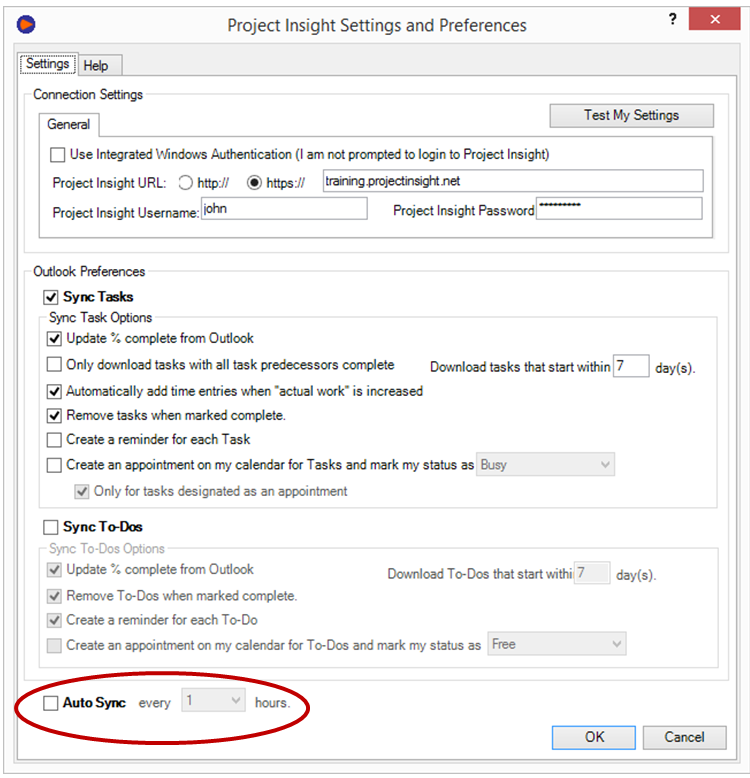Click the Download tasks start within days field
The image size is (750, 778).
point(631,366)
